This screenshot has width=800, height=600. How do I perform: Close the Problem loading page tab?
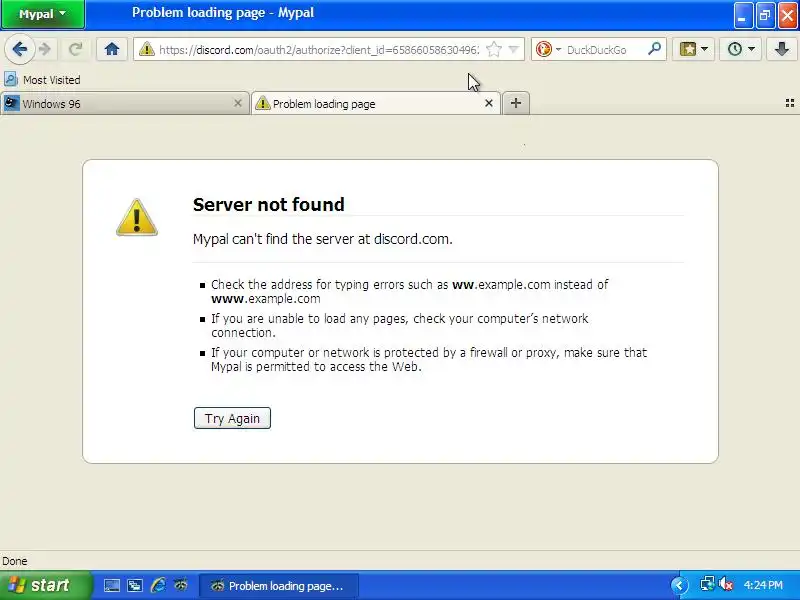pos(489,104)
